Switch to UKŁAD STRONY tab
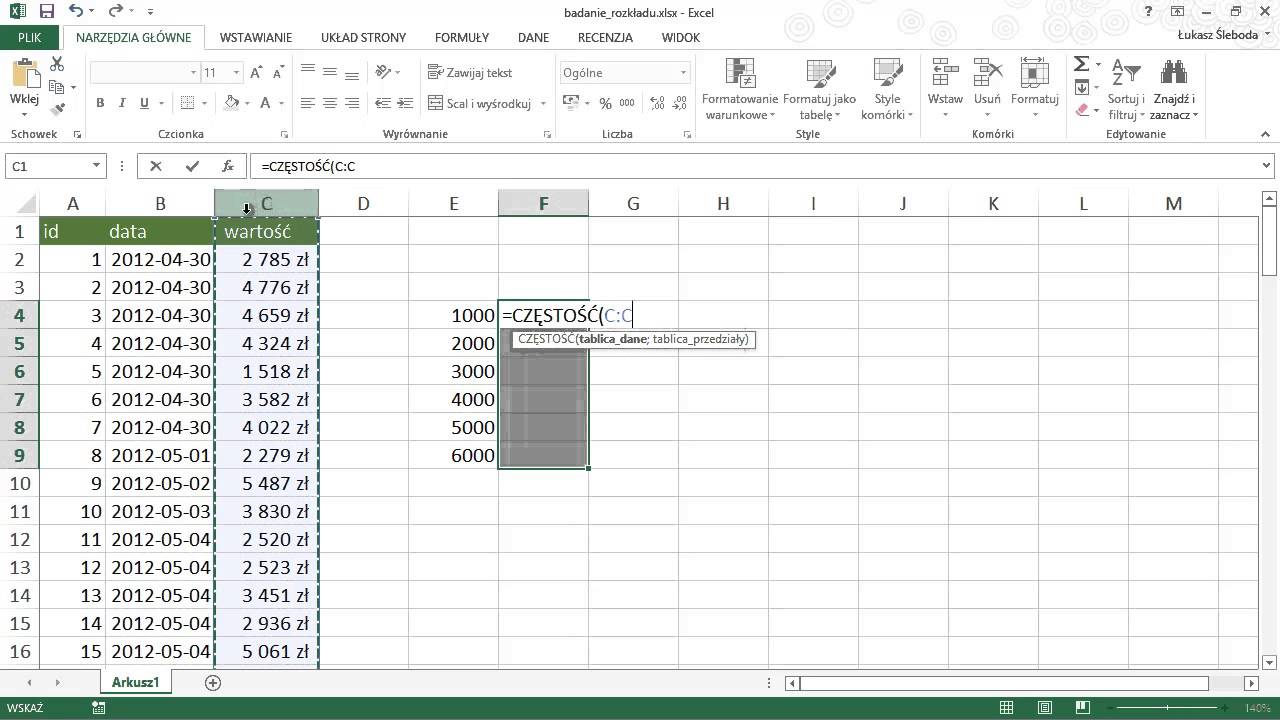1280x720 pixels. click(363, 37)
